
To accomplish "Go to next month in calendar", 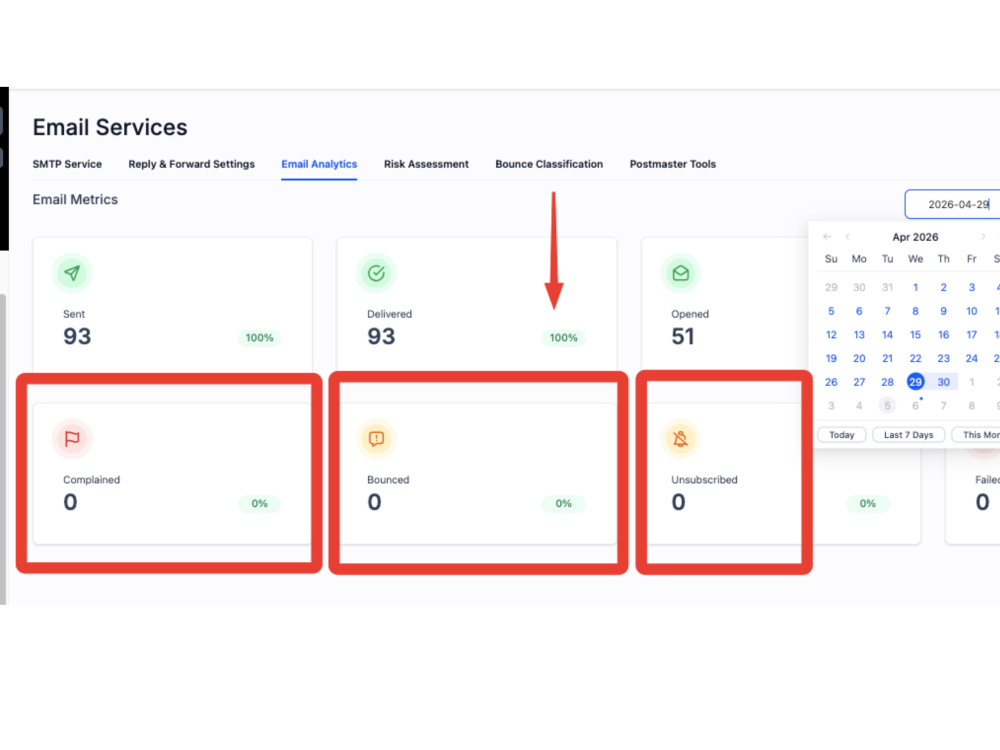I will coord(983,237).
